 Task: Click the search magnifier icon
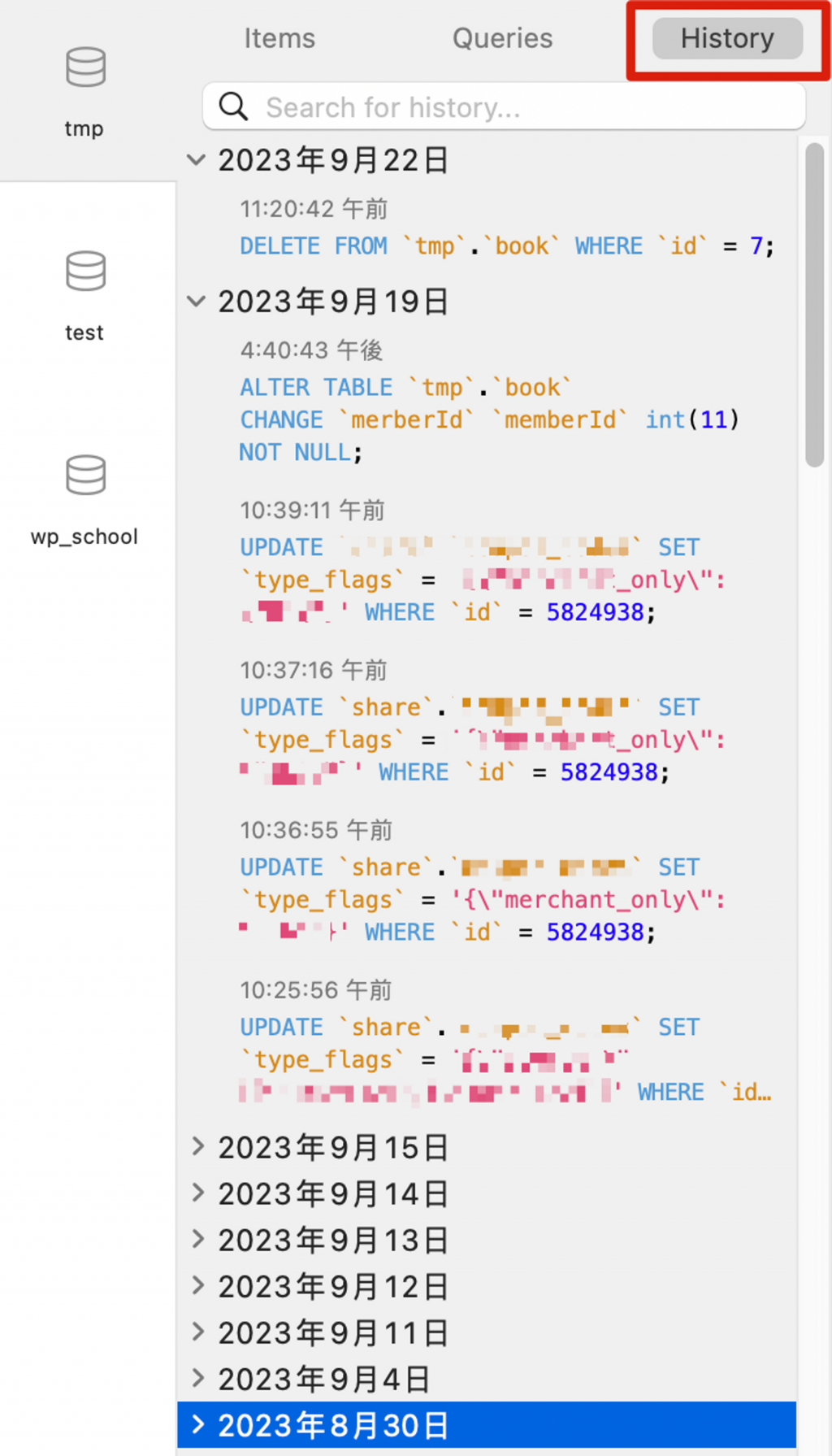(233, 106)
